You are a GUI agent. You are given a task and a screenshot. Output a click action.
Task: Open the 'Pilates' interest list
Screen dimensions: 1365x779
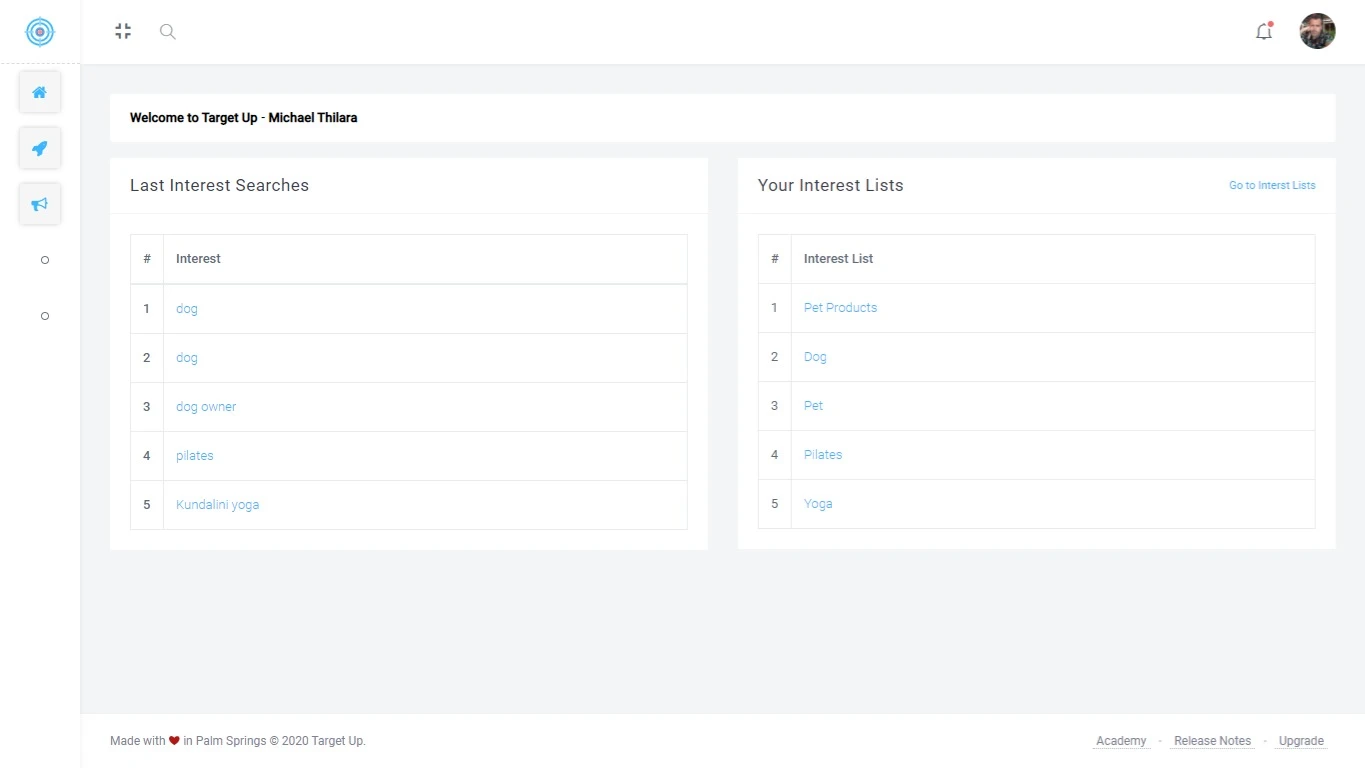pos(822,454)
